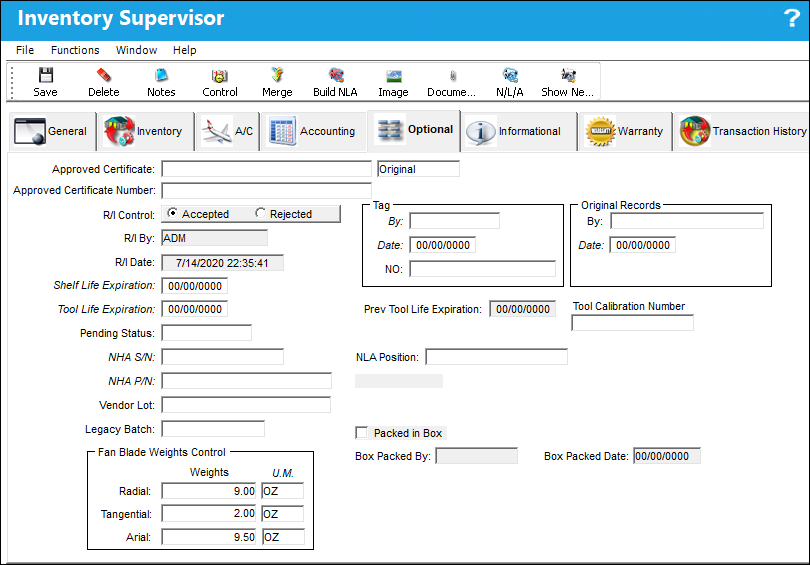The height and width of the screenshot is (565, 810).
Task: Open the Accounting tab
Action: coord(314,131)
